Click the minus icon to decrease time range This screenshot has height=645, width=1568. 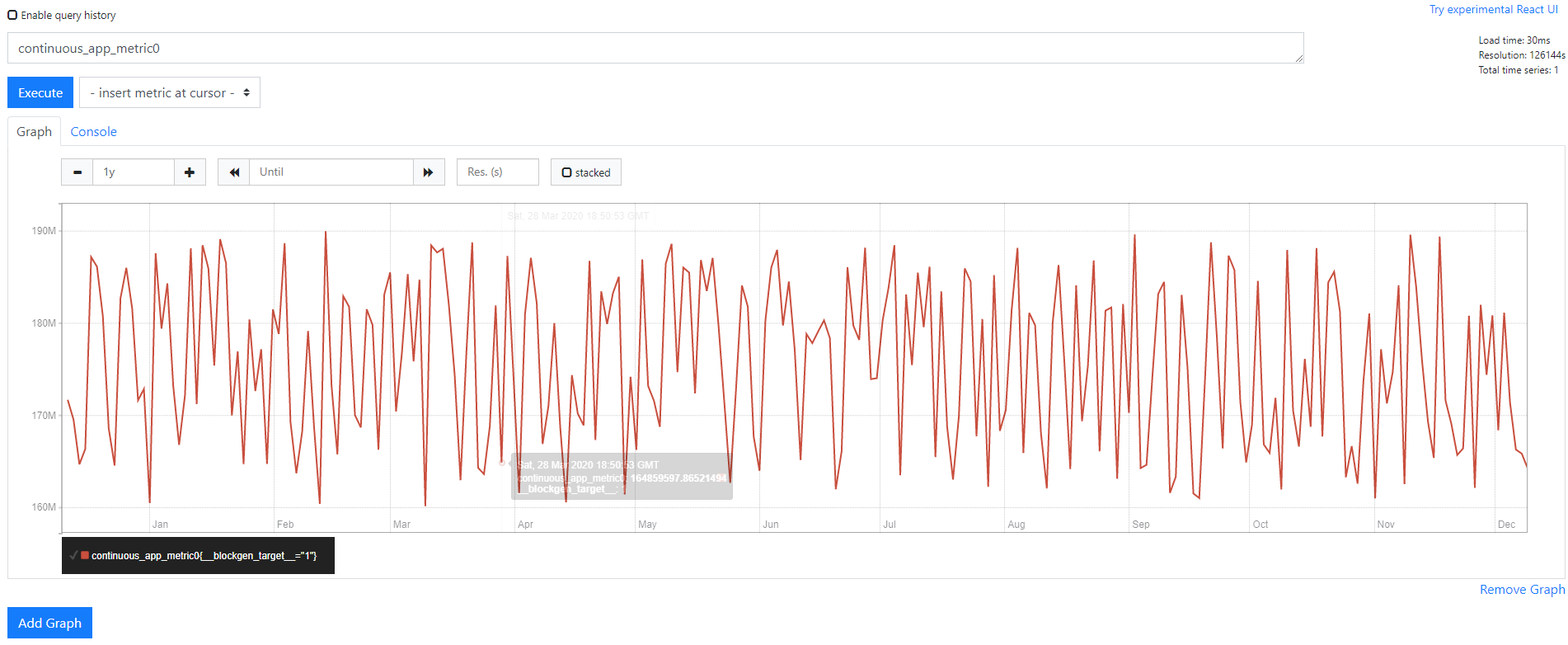pos(77,172)
